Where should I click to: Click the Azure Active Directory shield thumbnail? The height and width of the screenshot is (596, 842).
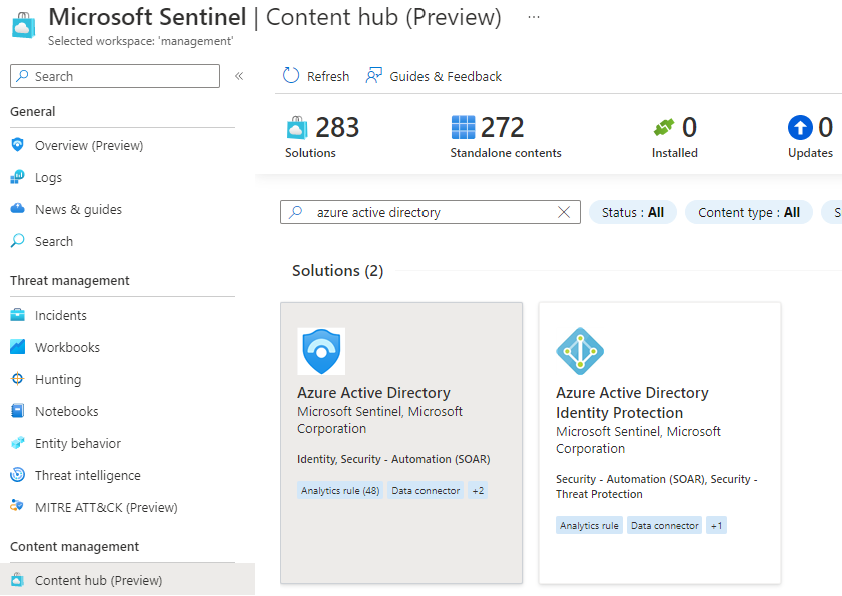[x=321, y=351]
